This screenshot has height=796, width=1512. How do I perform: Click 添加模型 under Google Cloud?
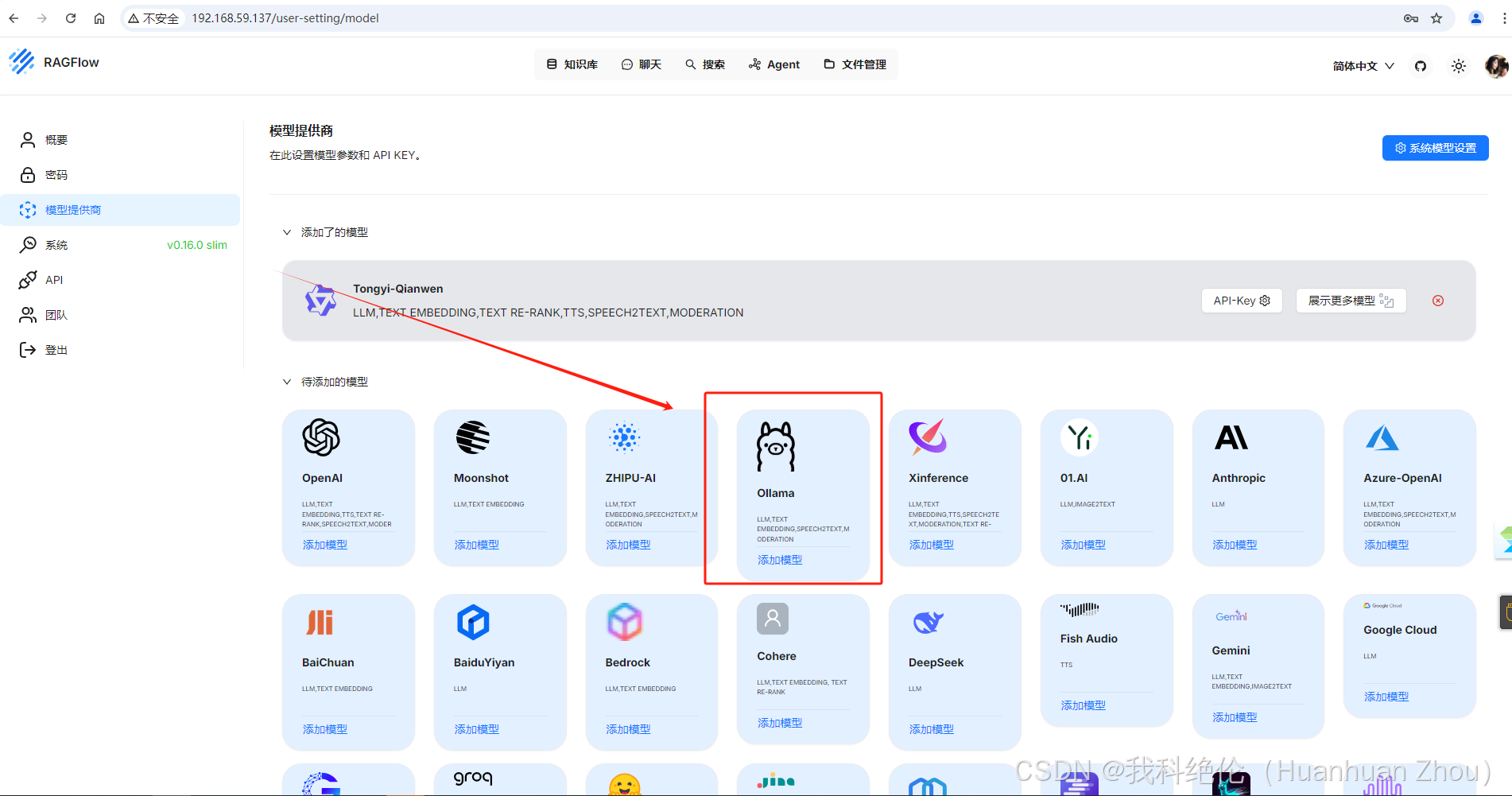click(1386, 697)
